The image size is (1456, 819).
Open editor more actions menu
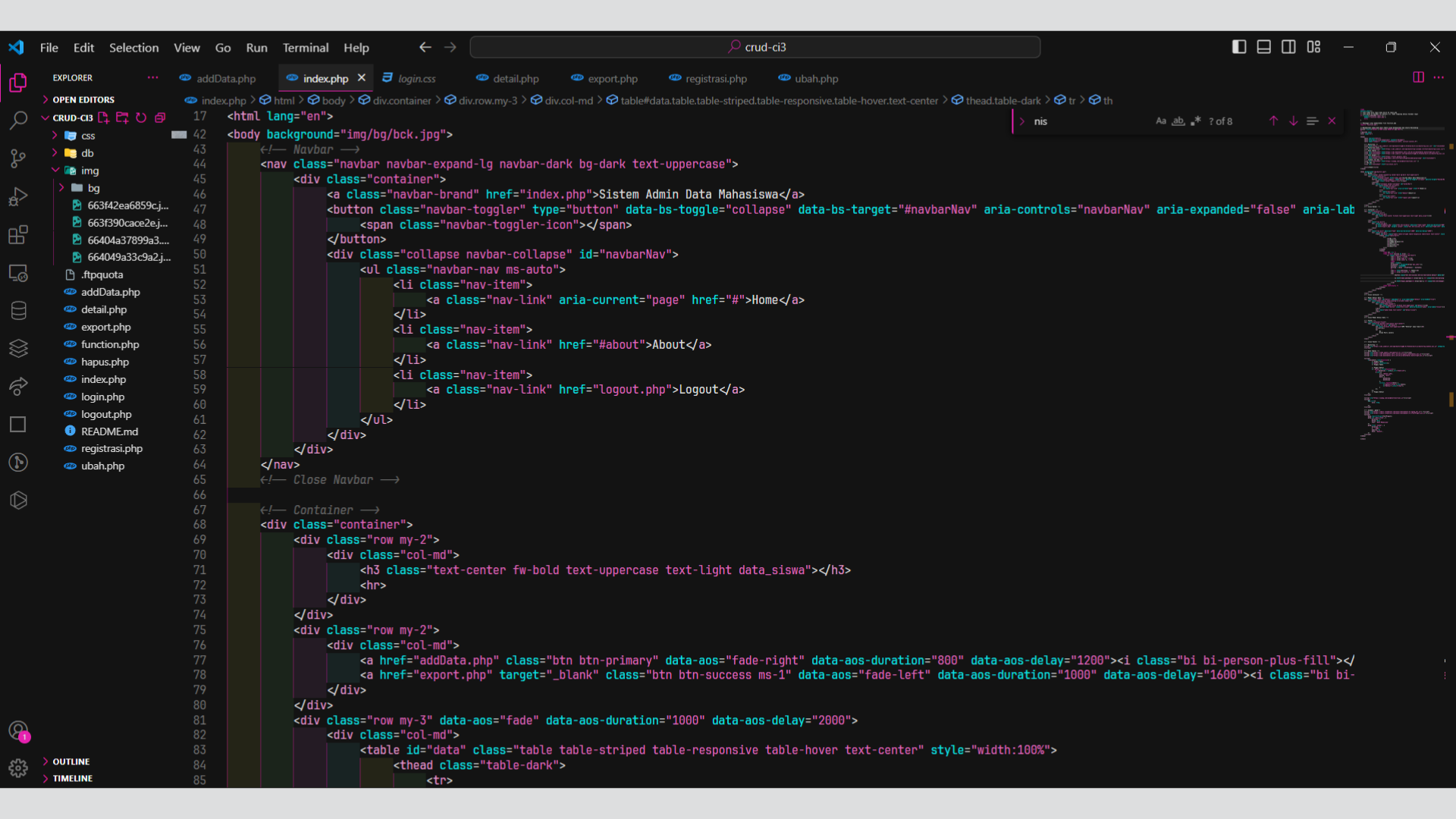click(1439, 77)
